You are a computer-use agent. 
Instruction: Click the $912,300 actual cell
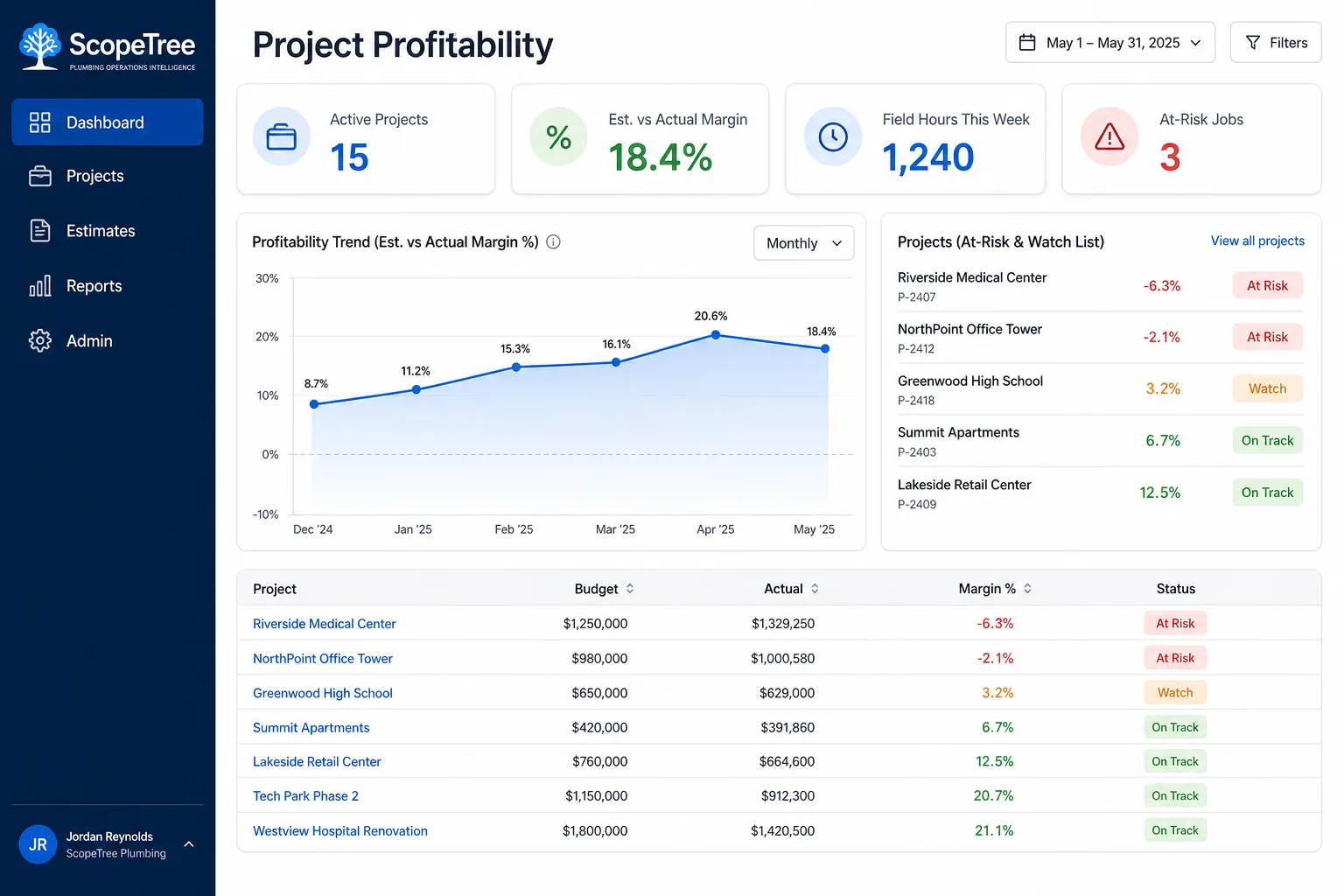coord(787,795)
